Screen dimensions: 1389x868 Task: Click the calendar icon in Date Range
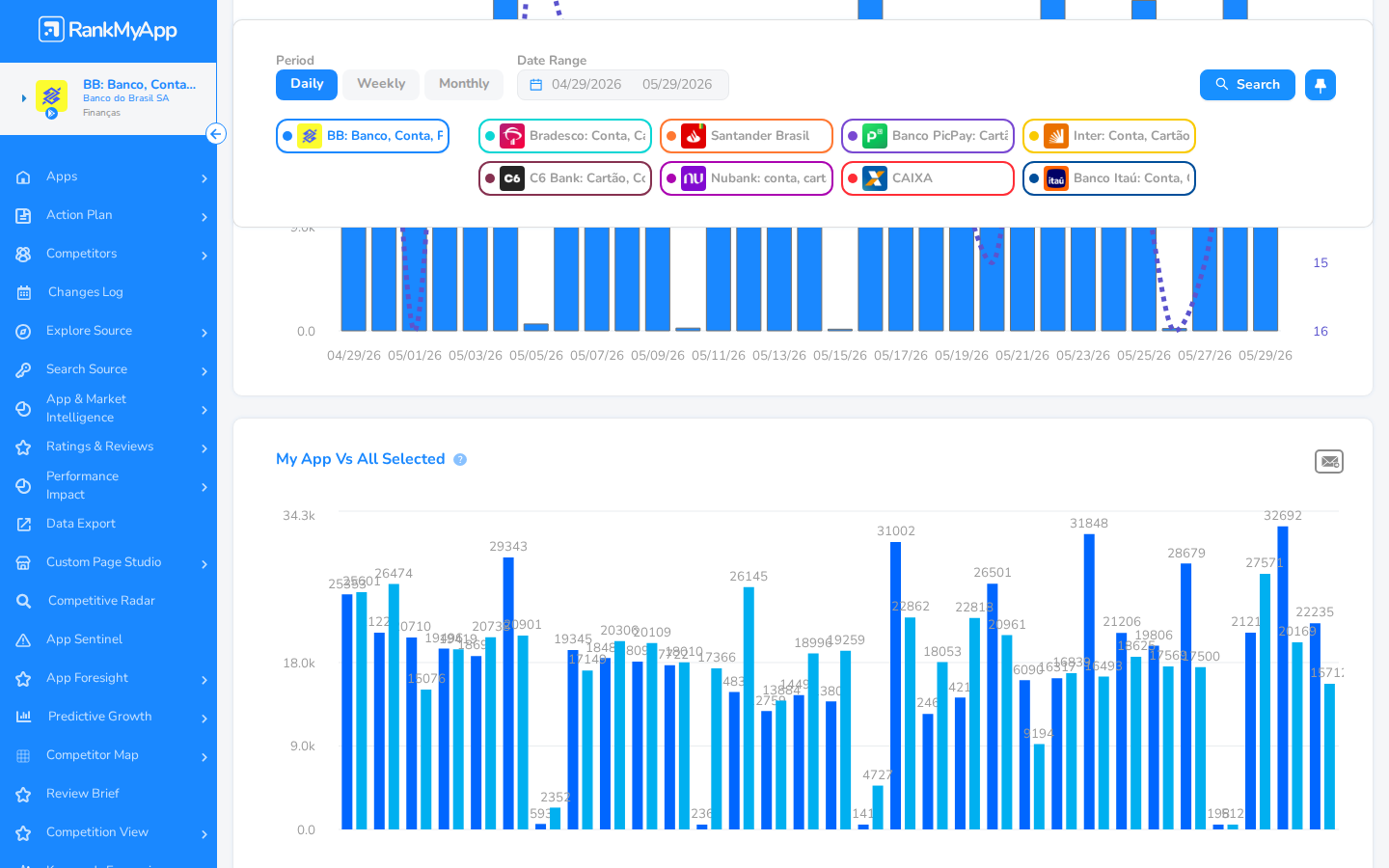click(x=536, y=85)
